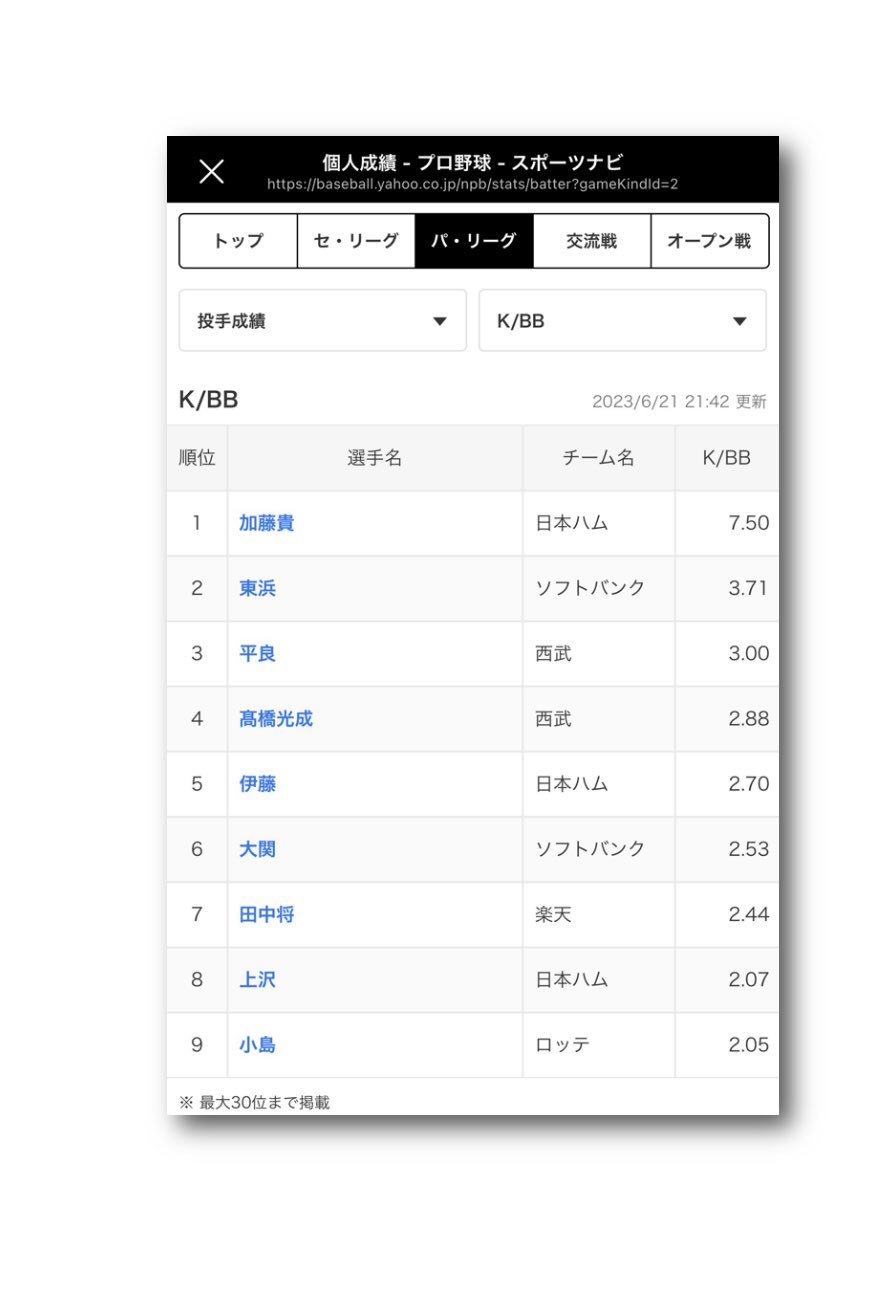The image size is (892, 1306).
Task: Open player link 田中将
Action: (x=266, y=914)
